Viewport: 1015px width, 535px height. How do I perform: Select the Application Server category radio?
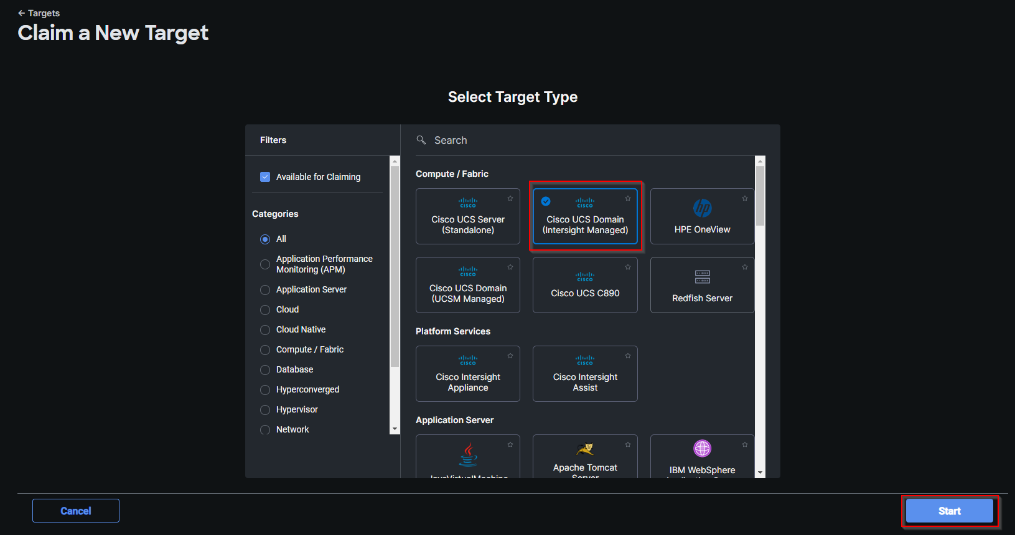[x=265, y=290]
